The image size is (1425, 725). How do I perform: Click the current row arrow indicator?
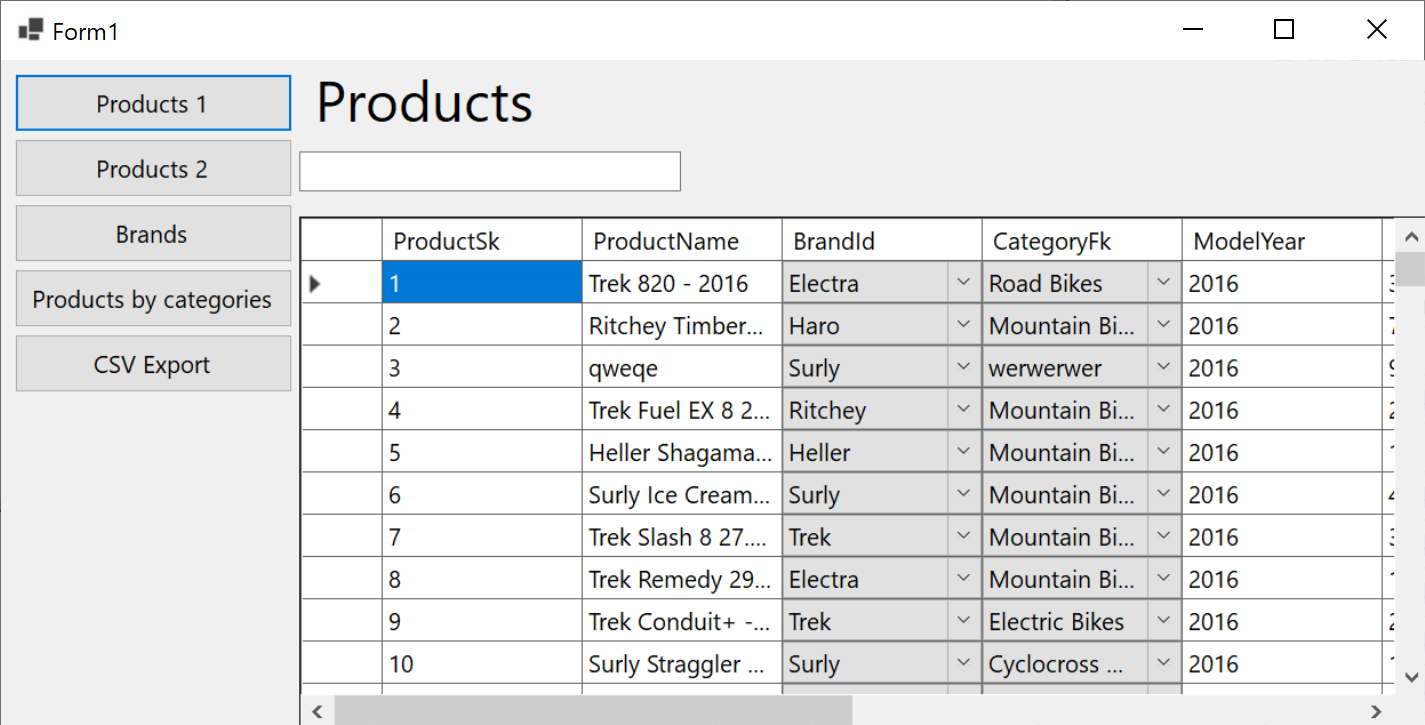(315, 284)
